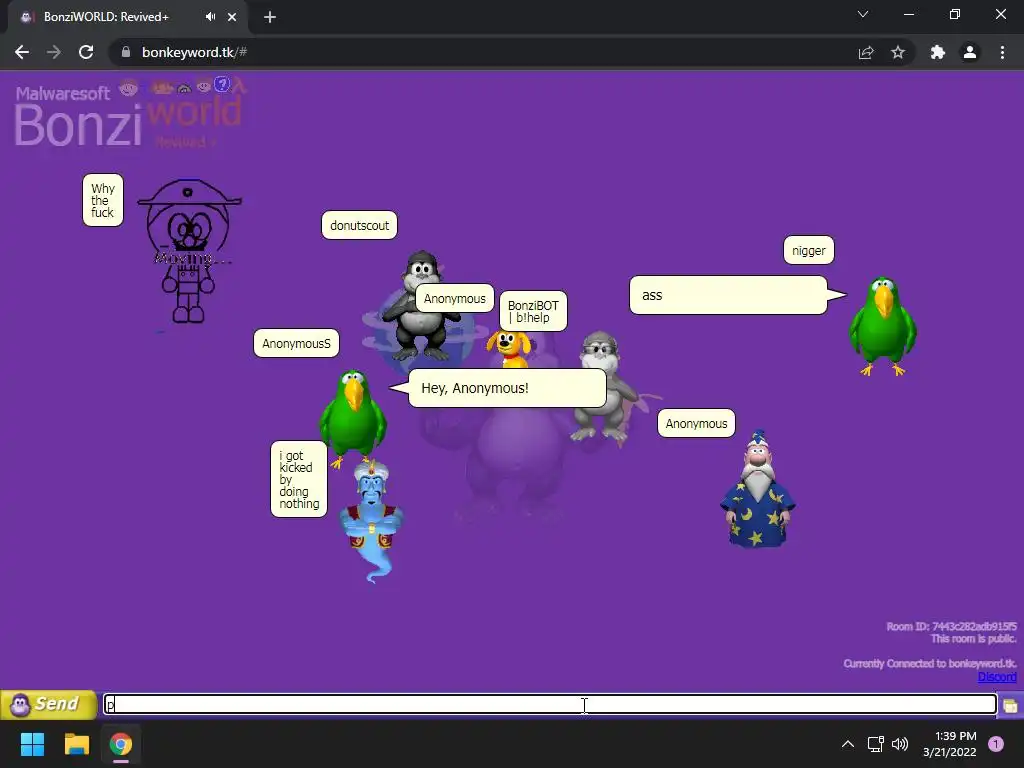This screenshot has height=768, width=1024.
Task: Open the volume control in tray
Action: click(x=900, y=744)
